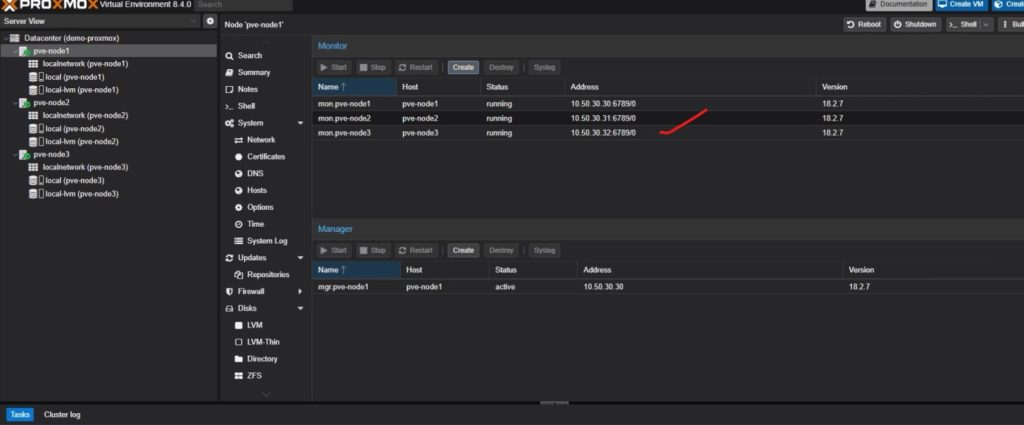Click Start in the Monitor toolbar
Screen dimensions: 1024x425
pos(334,67)
